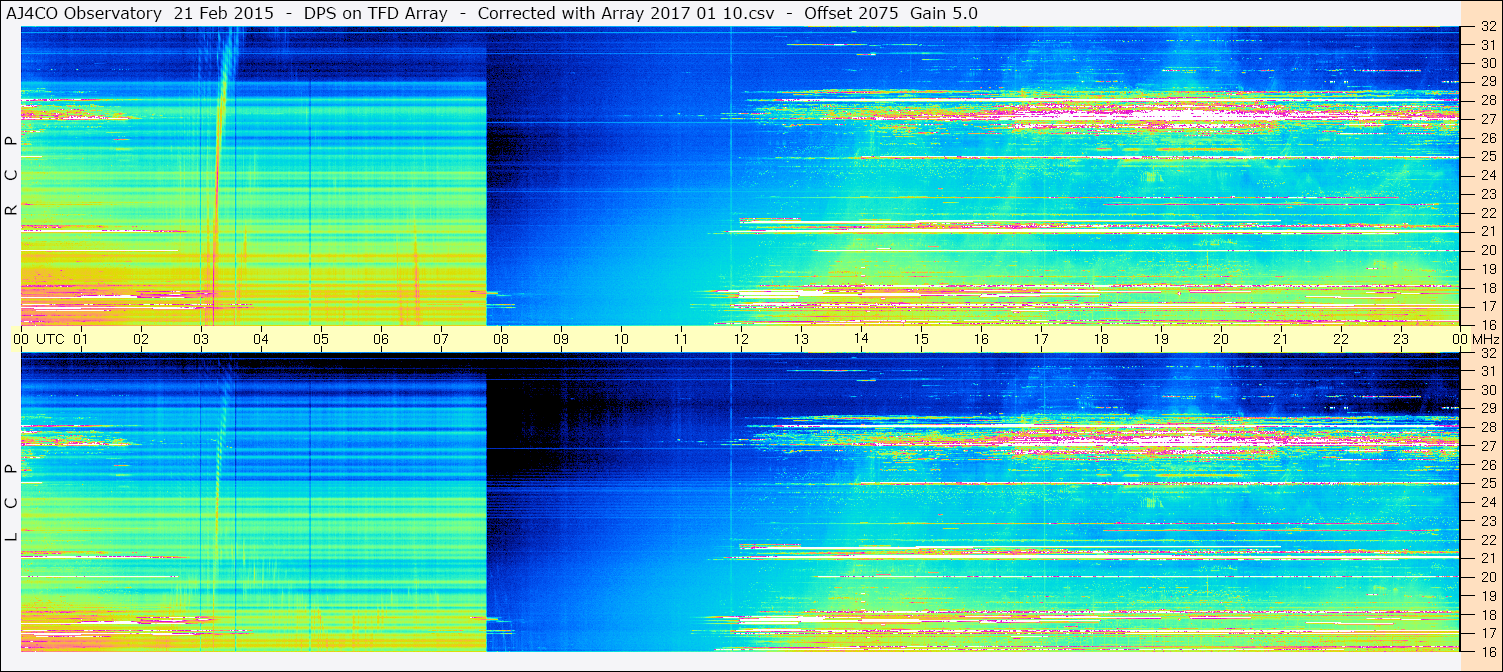Click the vertical "L C P" panel label
This screenshot has height=672, width=1503.
coord(11,503)
